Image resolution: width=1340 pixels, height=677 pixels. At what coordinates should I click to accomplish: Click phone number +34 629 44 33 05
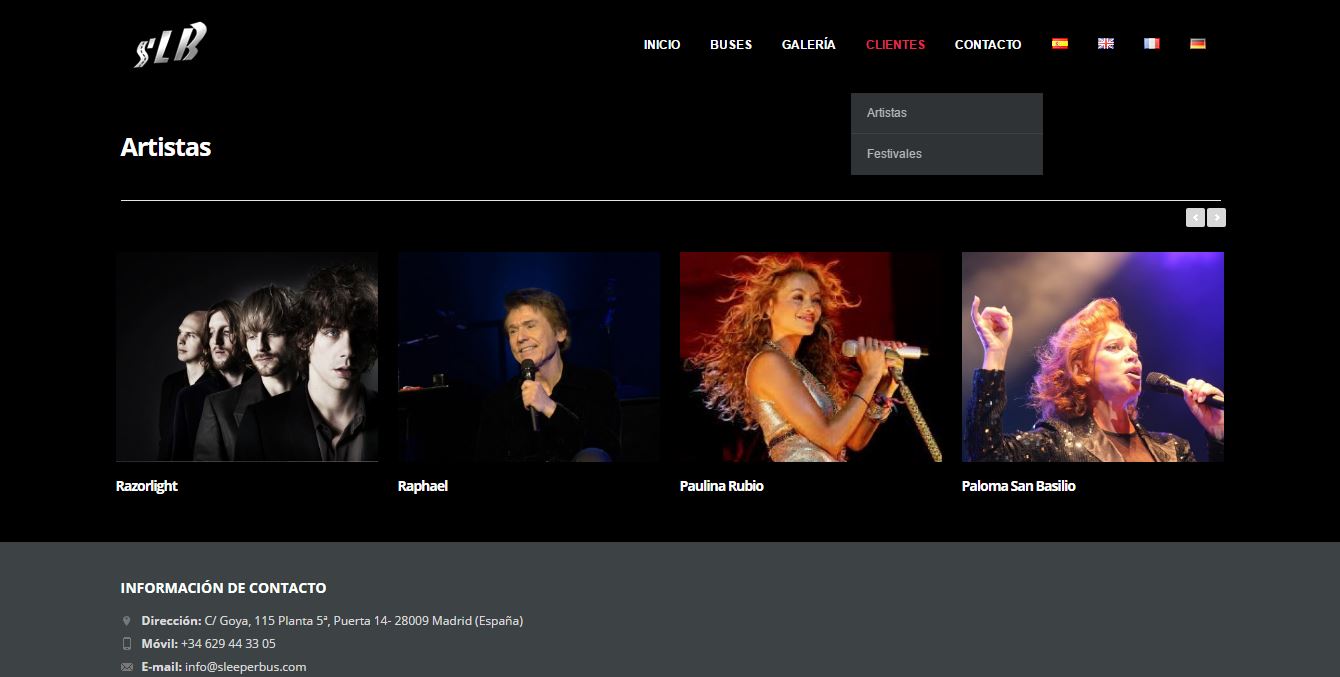pyautogui.click(x=228, y=644)
